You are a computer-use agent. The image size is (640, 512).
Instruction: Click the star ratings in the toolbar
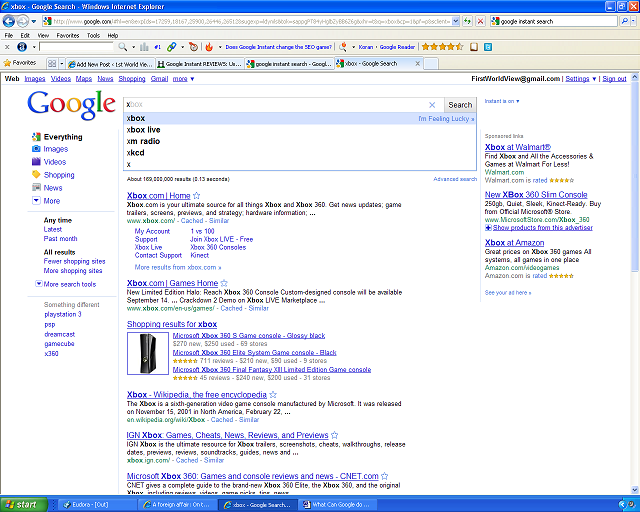point(442,47)
